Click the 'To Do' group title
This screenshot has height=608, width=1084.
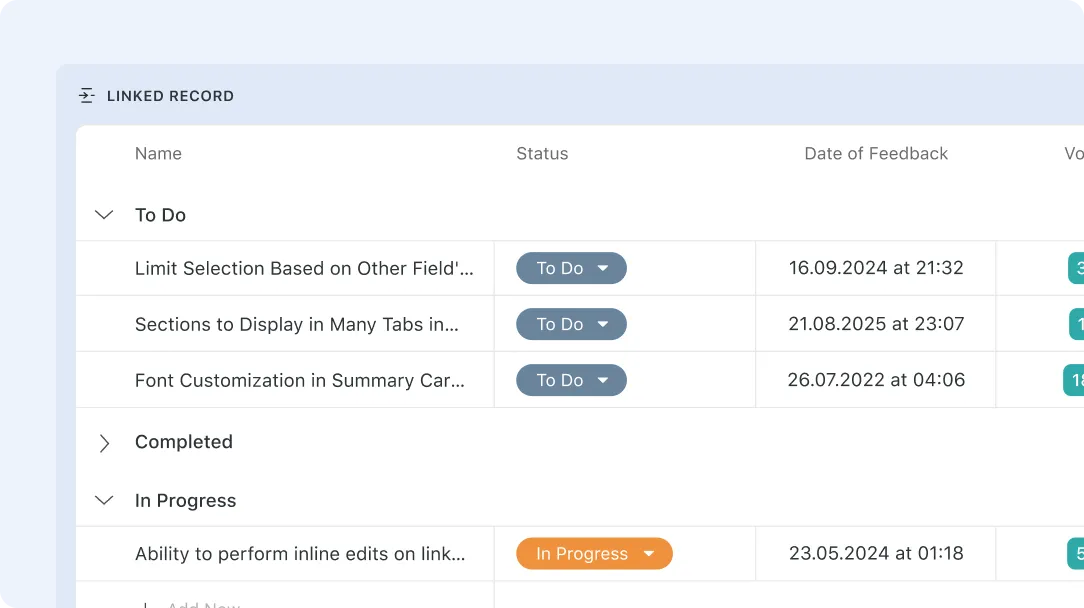pos(160,215)
